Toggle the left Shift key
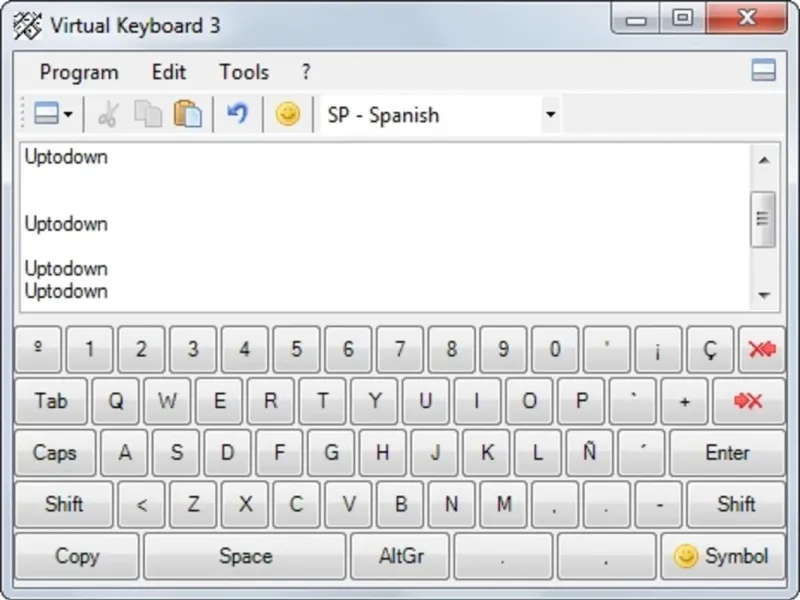 pyautogui.click(x=64, y=504)
